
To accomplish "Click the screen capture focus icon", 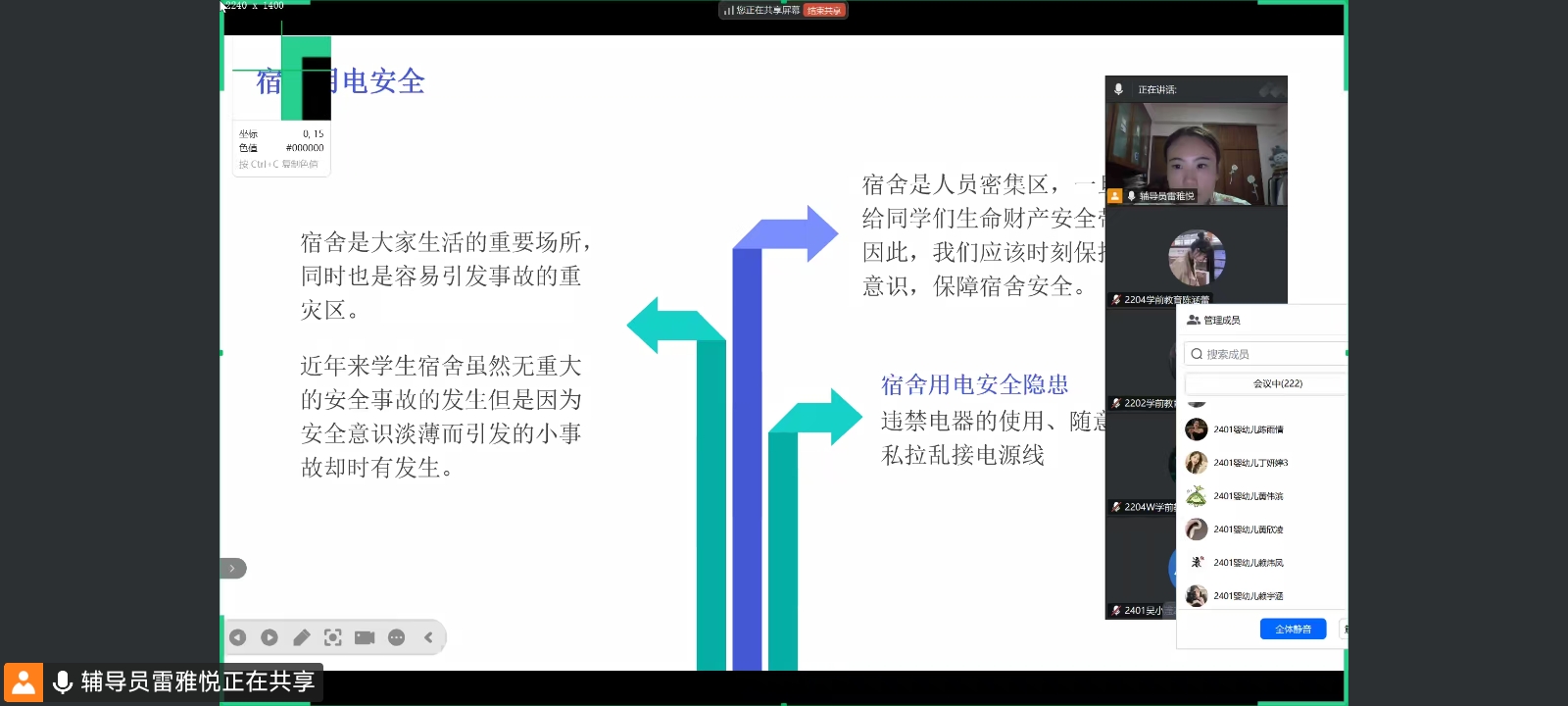I will pos(333,637).
